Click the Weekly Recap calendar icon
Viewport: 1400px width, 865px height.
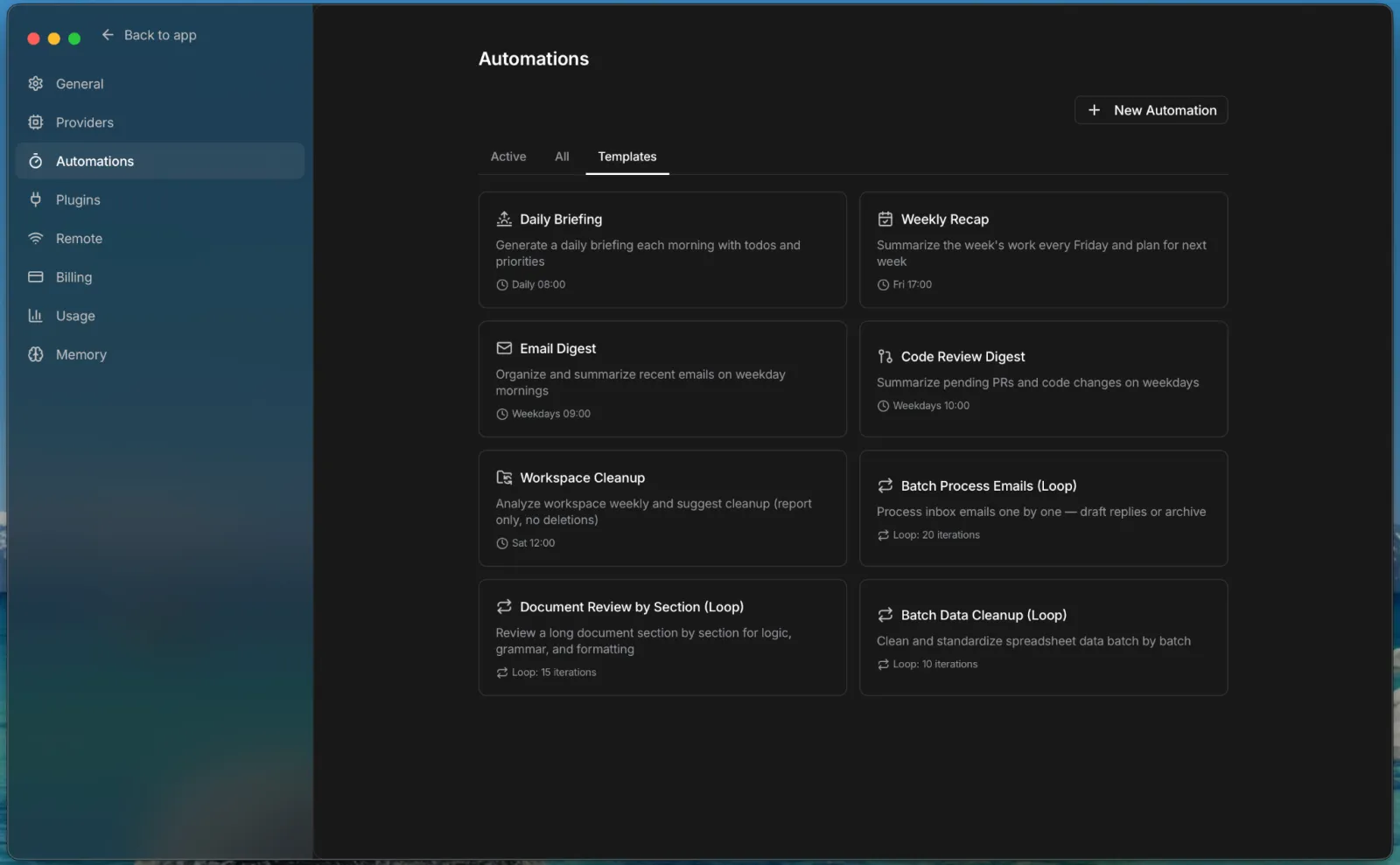[885, 220]
